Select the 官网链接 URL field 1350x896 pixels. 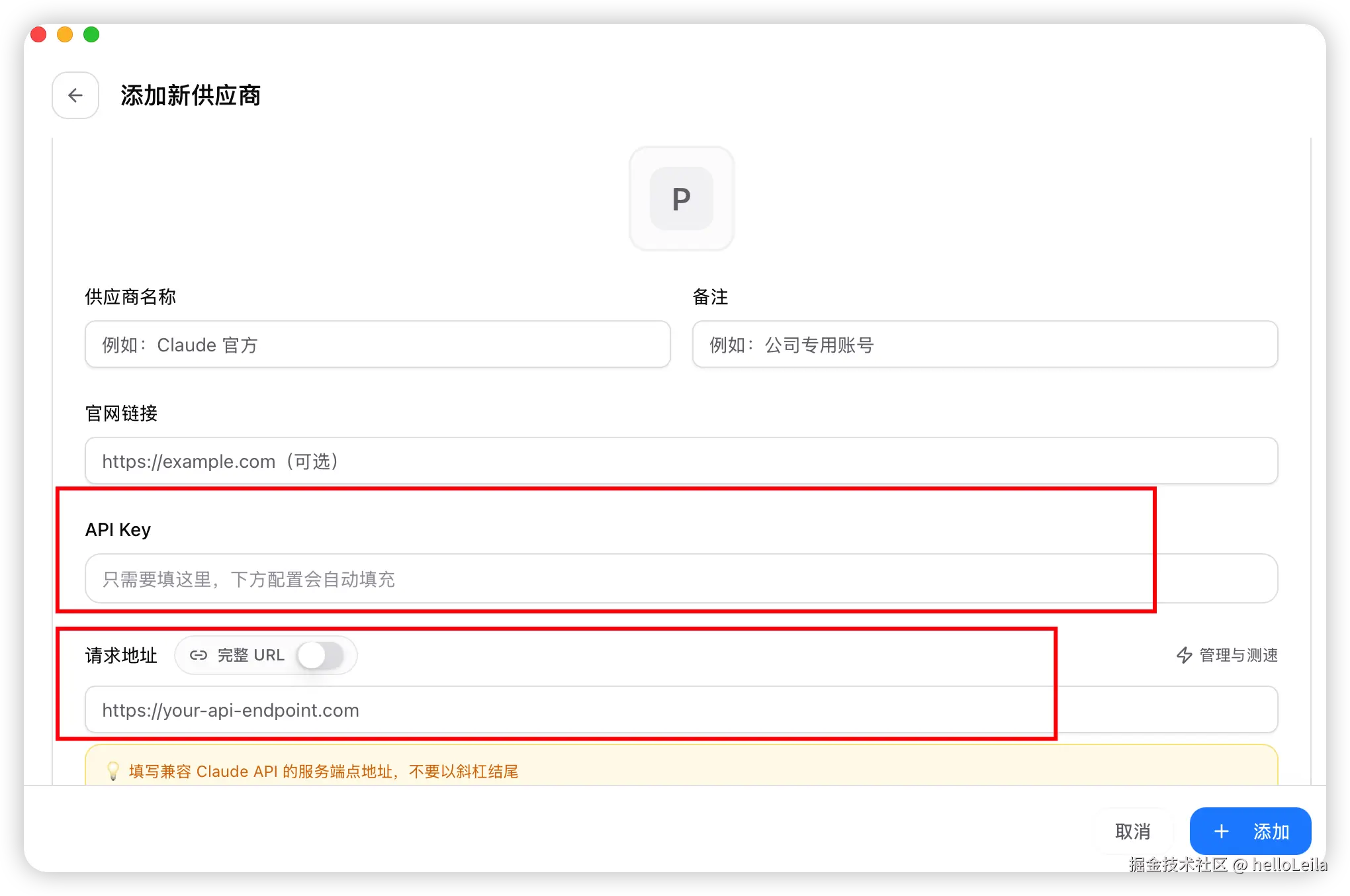pyautogui.click(x=681, y=461)
